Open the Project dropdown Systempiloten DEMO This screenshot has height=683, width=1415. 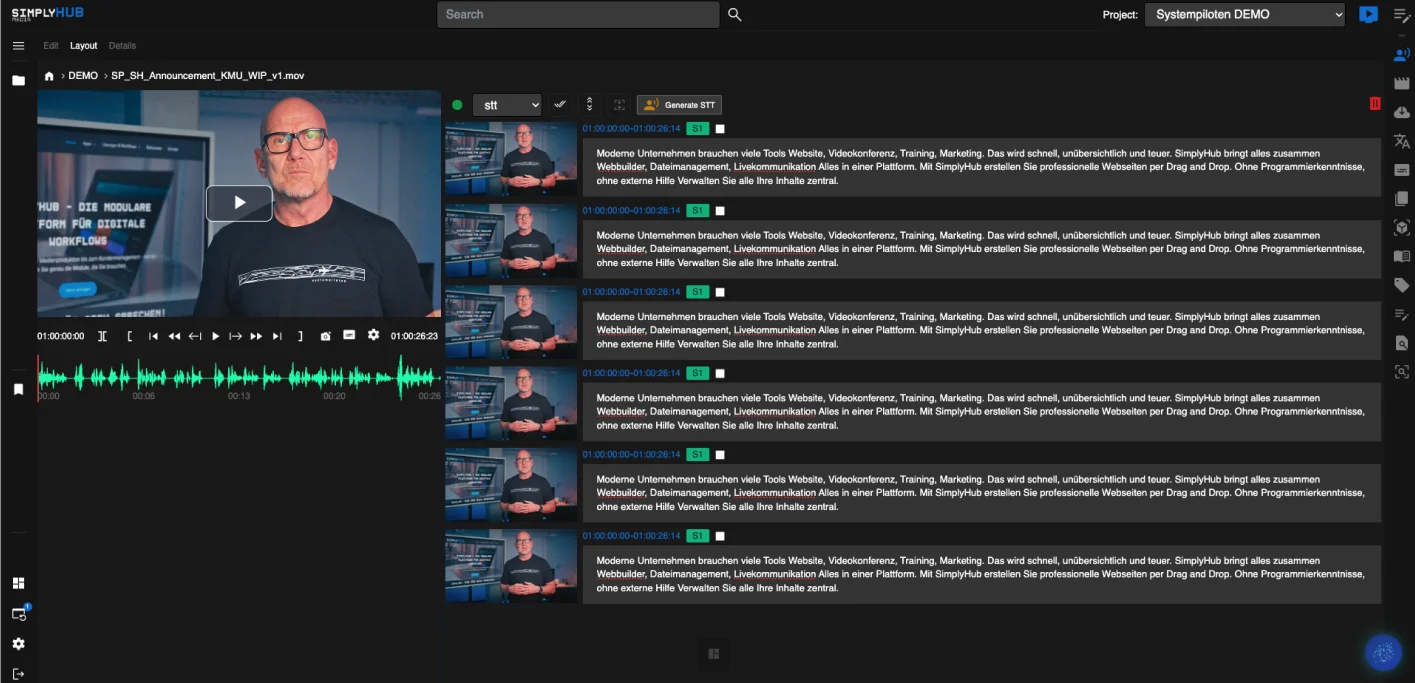click(1245, 14)
